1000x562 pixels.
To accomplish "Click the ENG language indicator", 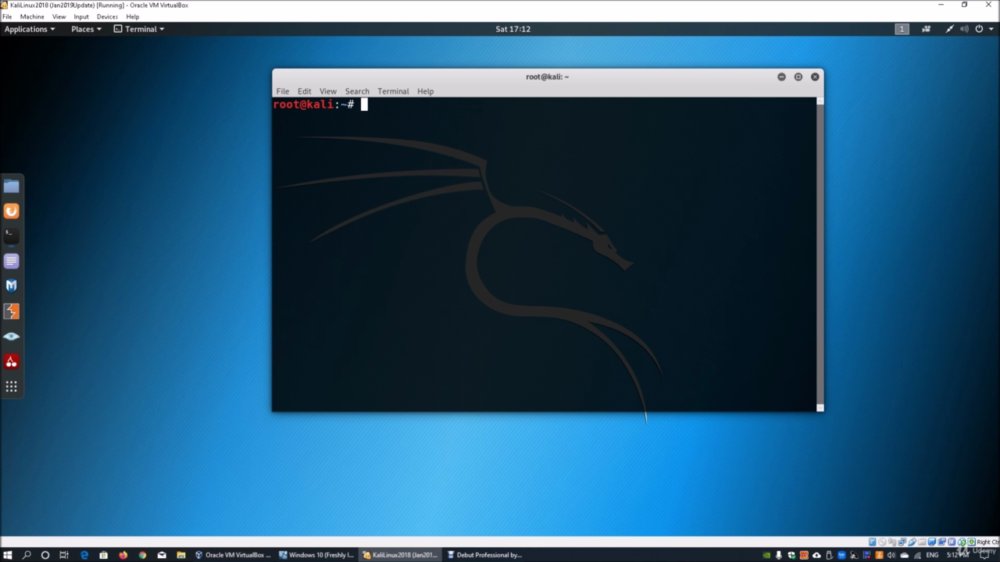I will (932, 555).
